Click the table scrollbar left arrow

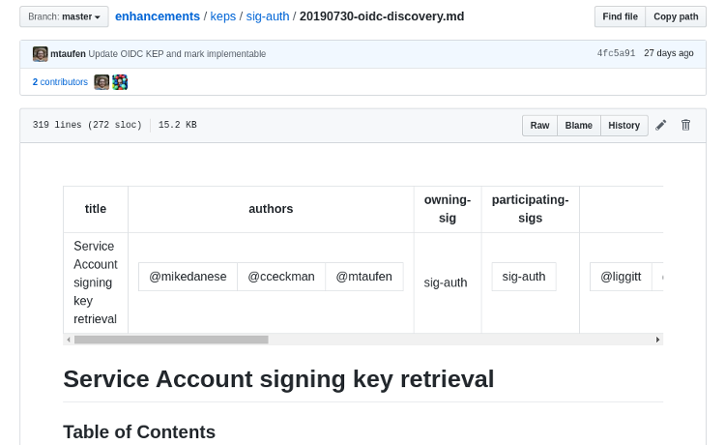69,340
